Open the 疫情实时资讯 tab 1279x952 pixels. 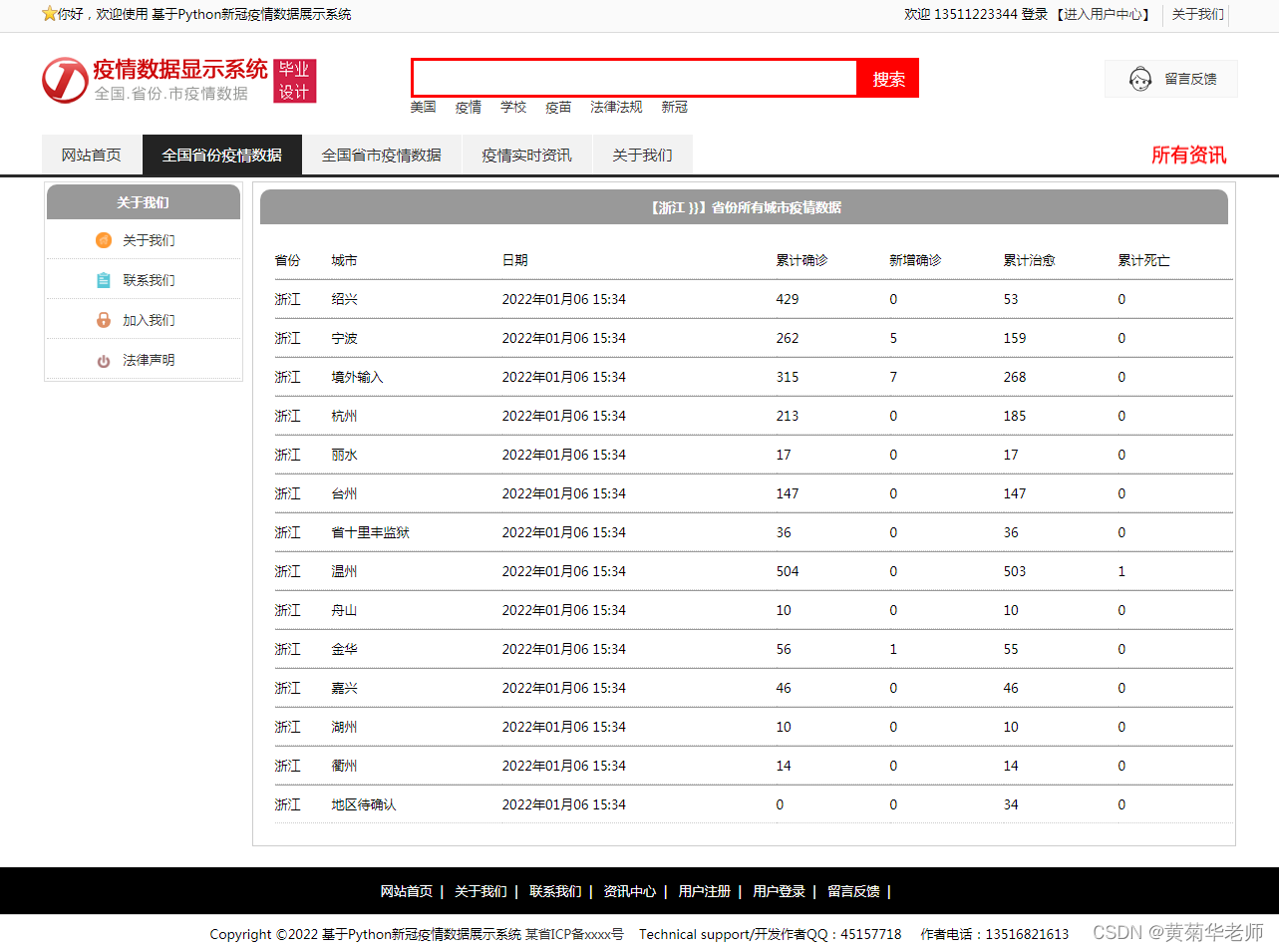coord(527,156)
